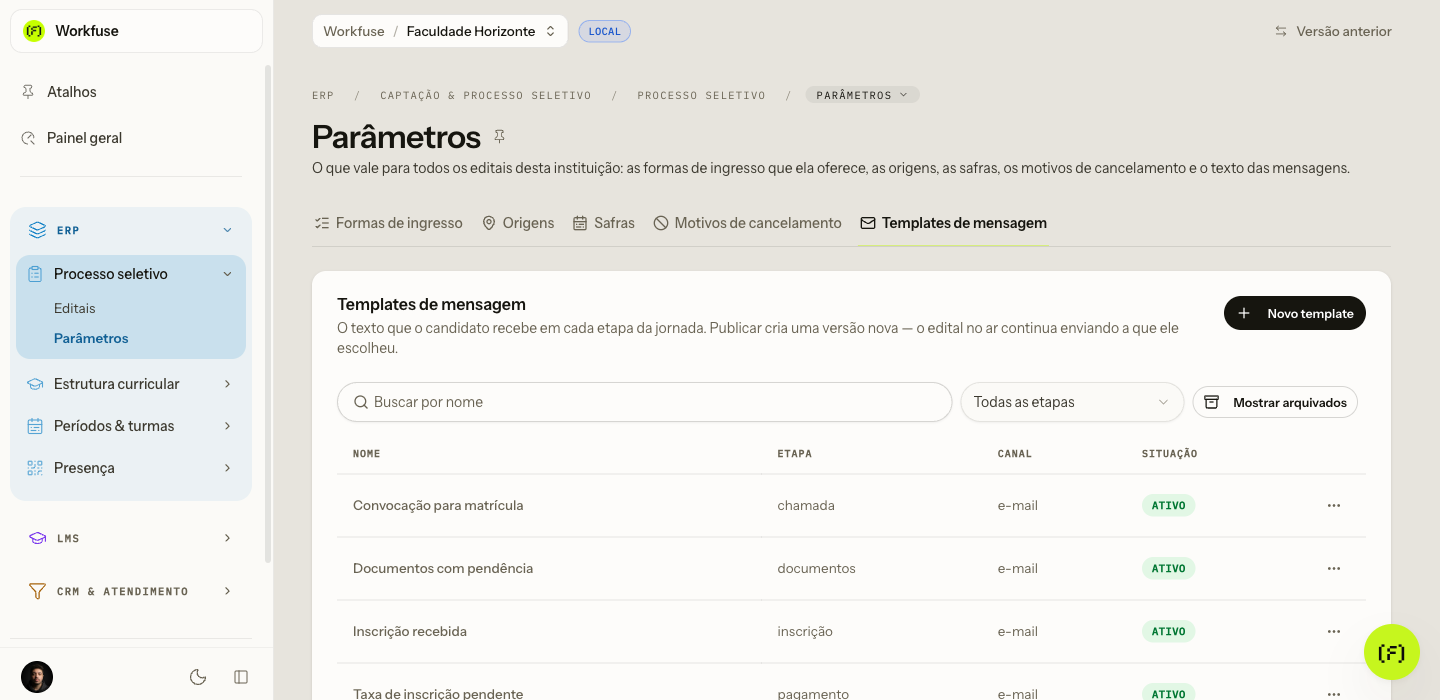This screenshot has height=700, width=1440.
Task: Click CRM & Atendimento funnel icon
Action: tap(37, 591)
